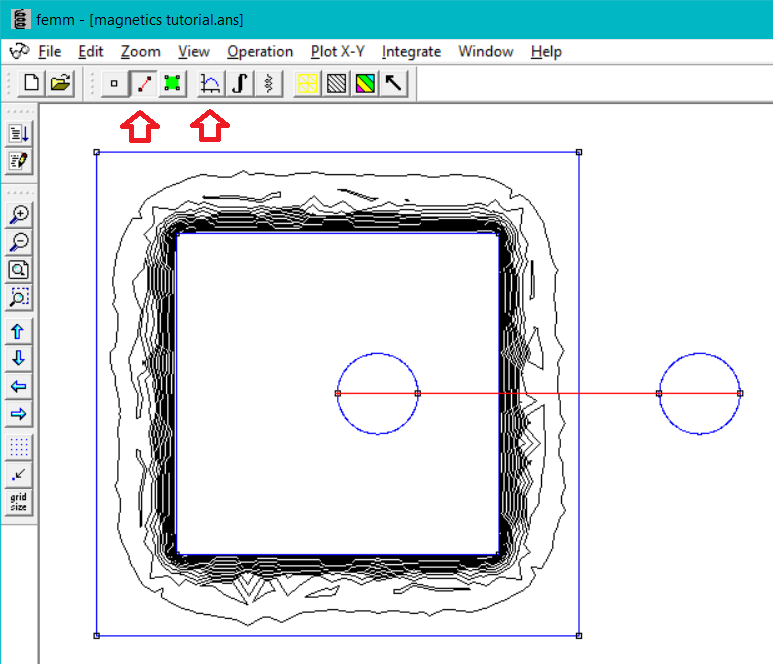The height and width of the screenshot is (664, 773).
Task: Click the notepad with pencil icon
Action: click(x=19, y=161)
